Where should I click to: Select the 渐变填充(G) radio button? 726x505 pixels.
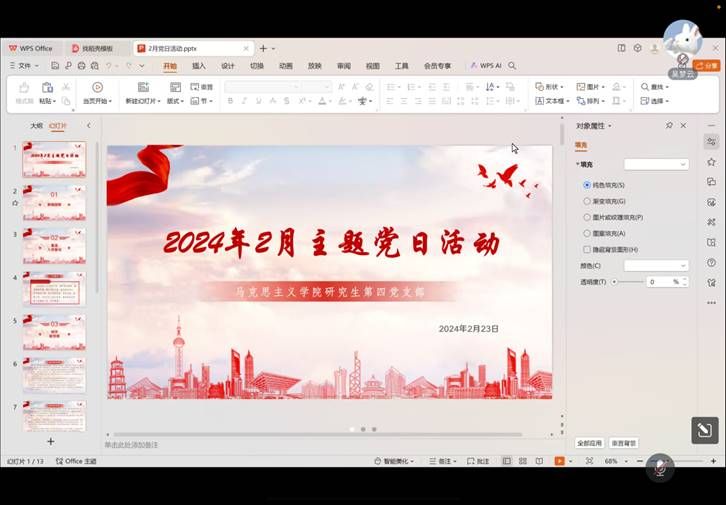[587, 201]
